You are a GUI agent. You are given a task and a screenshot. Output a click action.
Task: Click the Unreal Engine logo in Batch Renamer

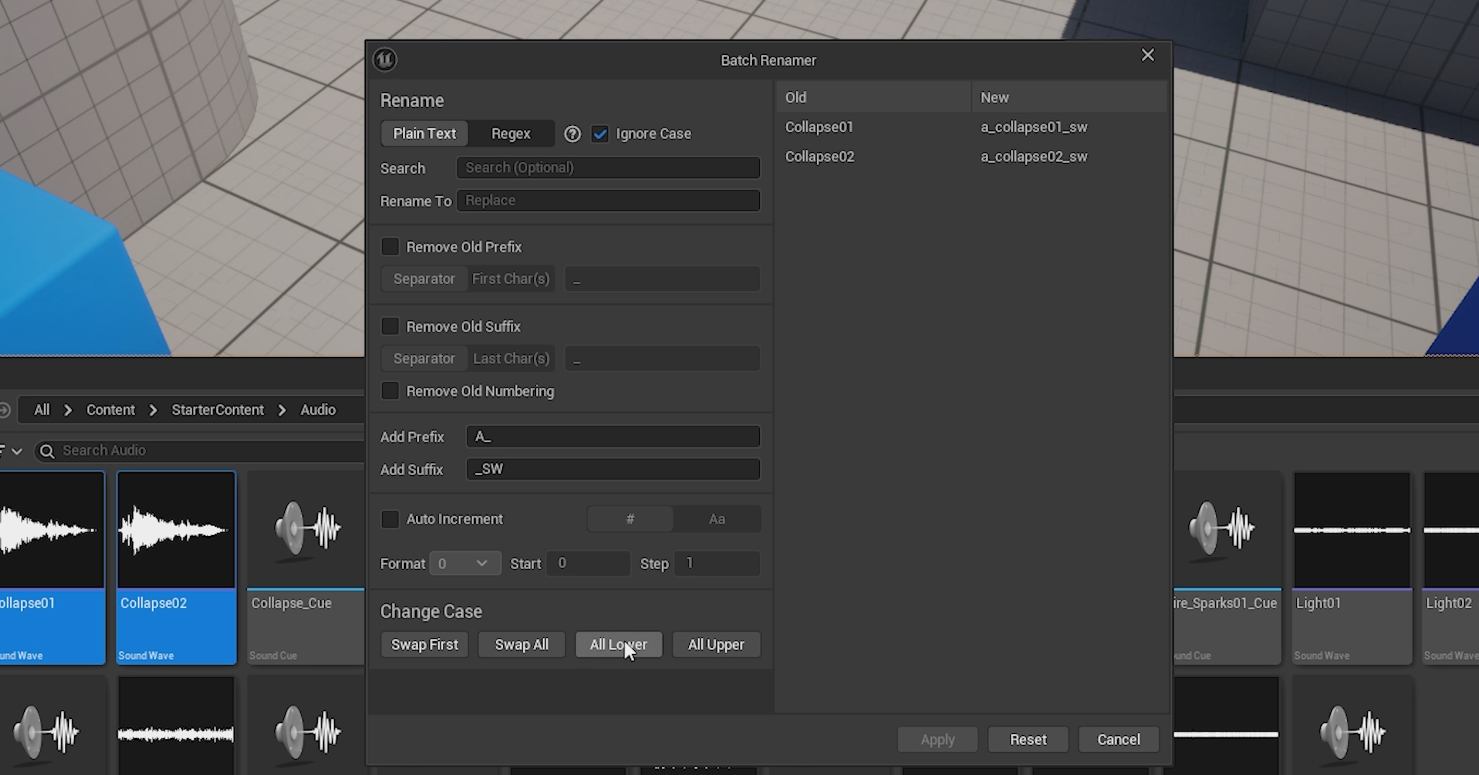385,60
